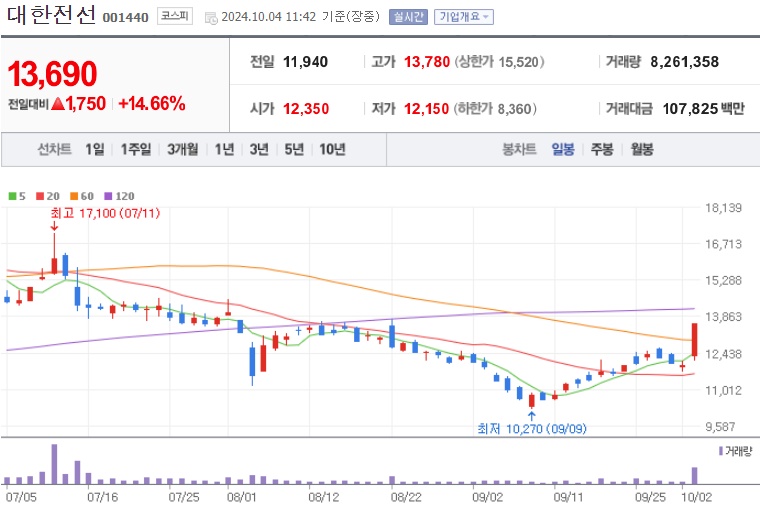Click the 18,139 price axis label
Viewport: 760px width, 510px height.
[x=723, y=208]
